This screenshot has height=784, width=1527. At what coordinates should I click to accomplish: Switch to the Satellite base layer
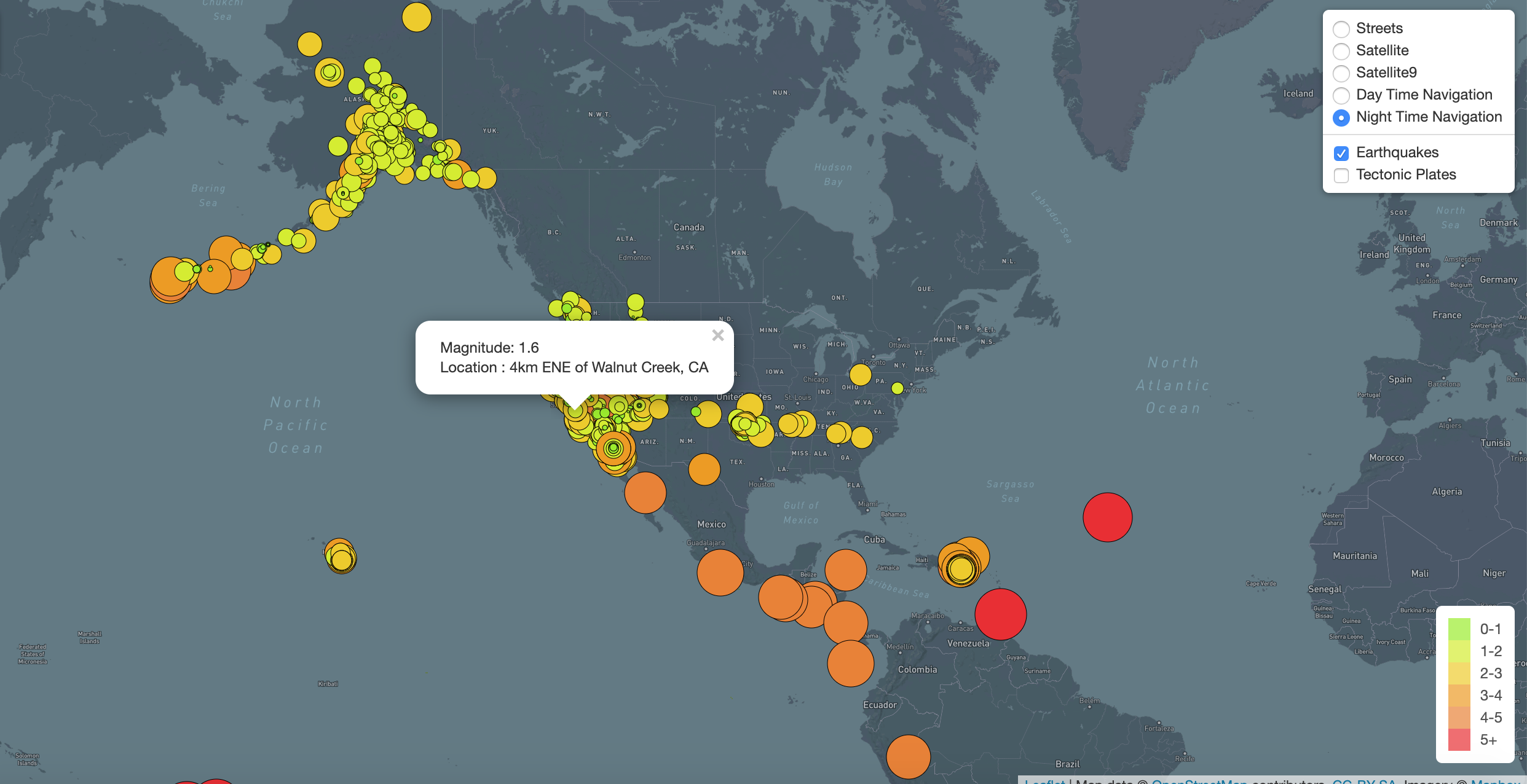(1341, 51)
